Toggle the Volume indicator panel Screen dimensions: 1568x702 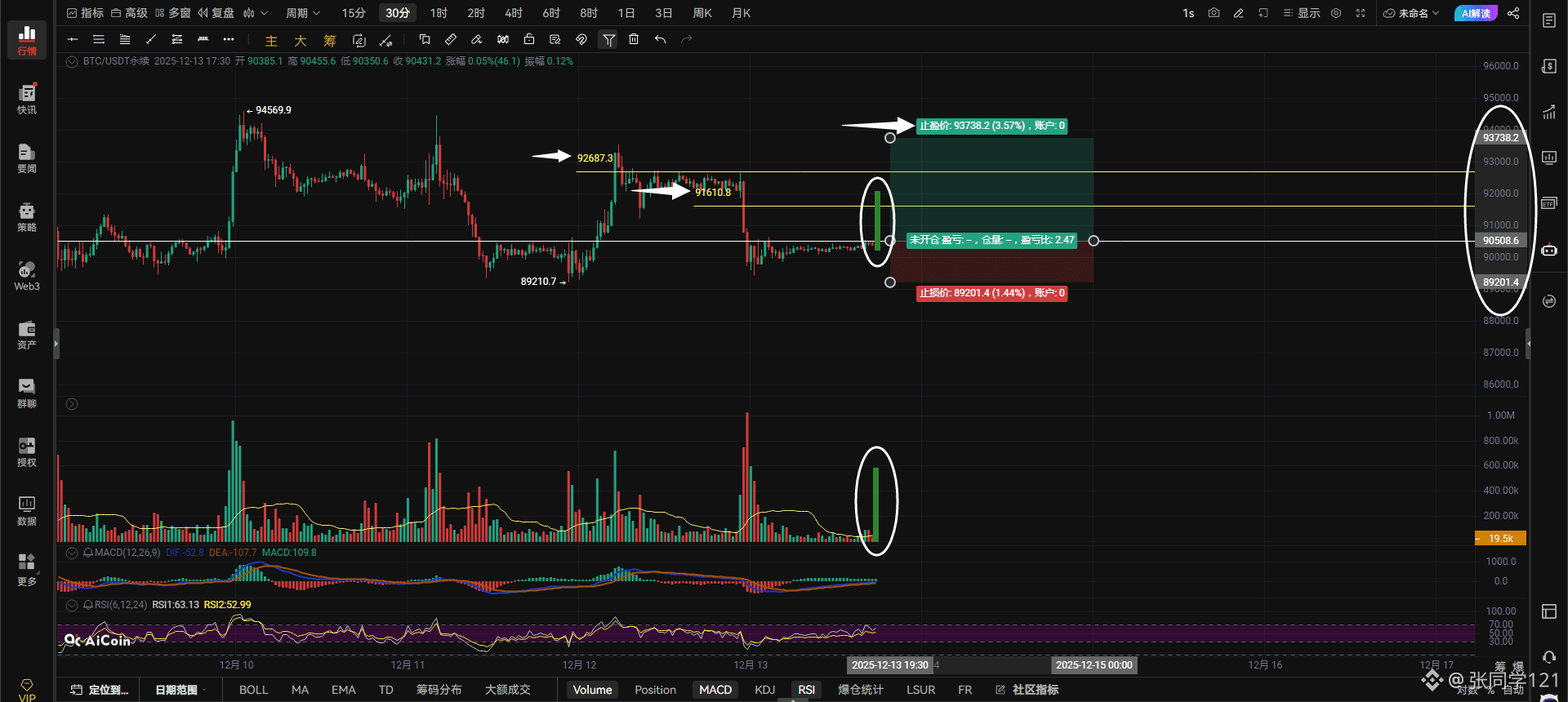click(x=592, y=690)
